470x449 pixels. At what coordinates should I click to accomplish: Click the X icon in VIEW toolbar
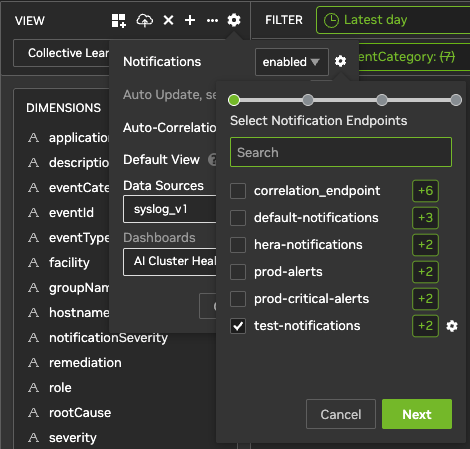169,20
